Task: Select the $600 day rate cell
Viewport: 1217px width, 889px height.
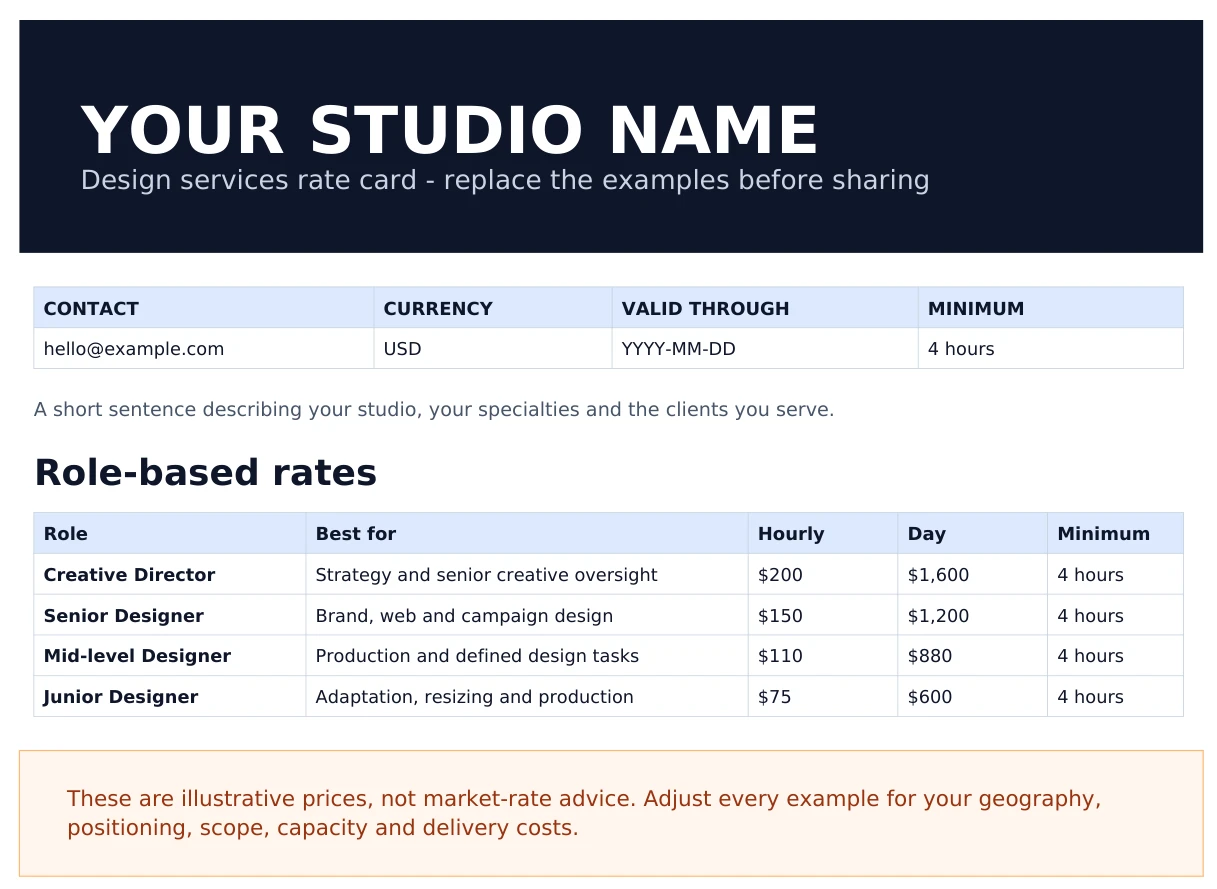Action: pyautogui.click(x=973, y=697)
